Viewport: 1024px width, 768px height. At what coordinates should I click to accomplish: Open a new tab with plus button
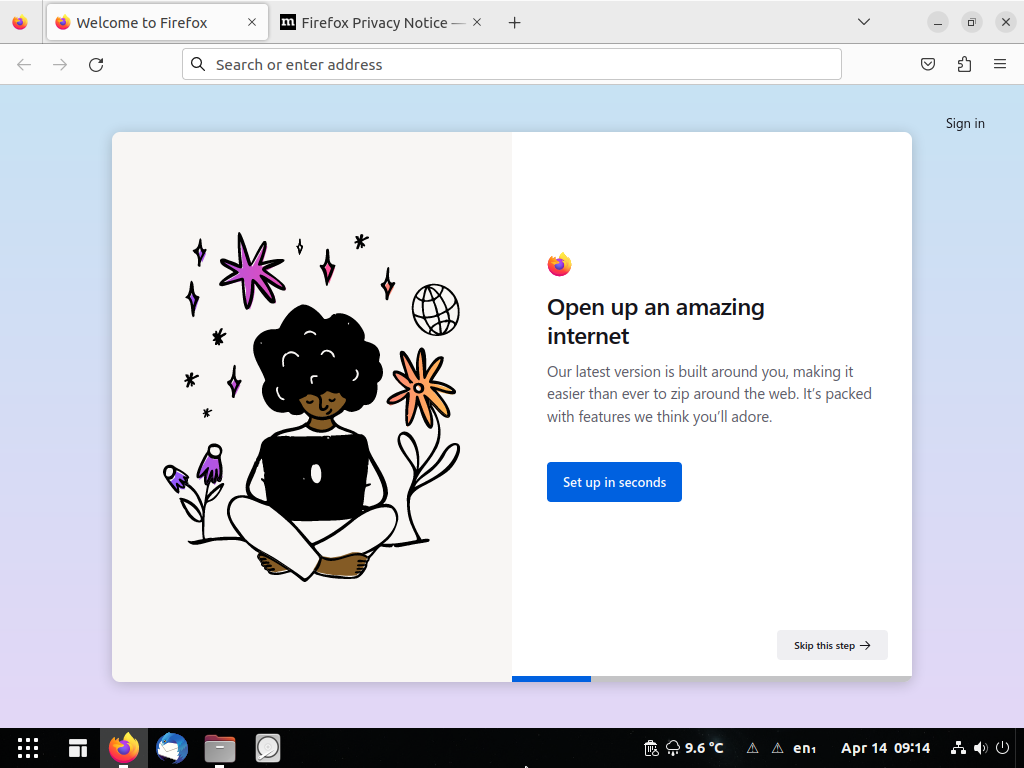(x=515, y=23)
